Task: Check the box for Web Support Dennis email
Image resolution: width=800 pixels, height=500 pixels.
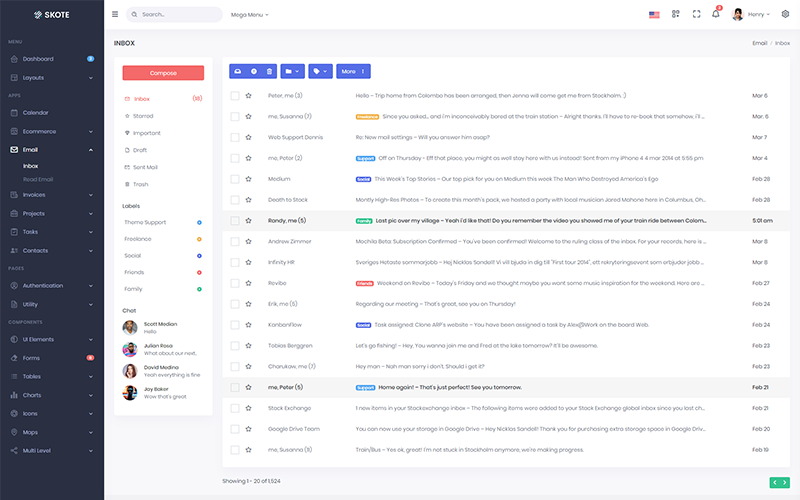Action: click(x=235, y=137)
